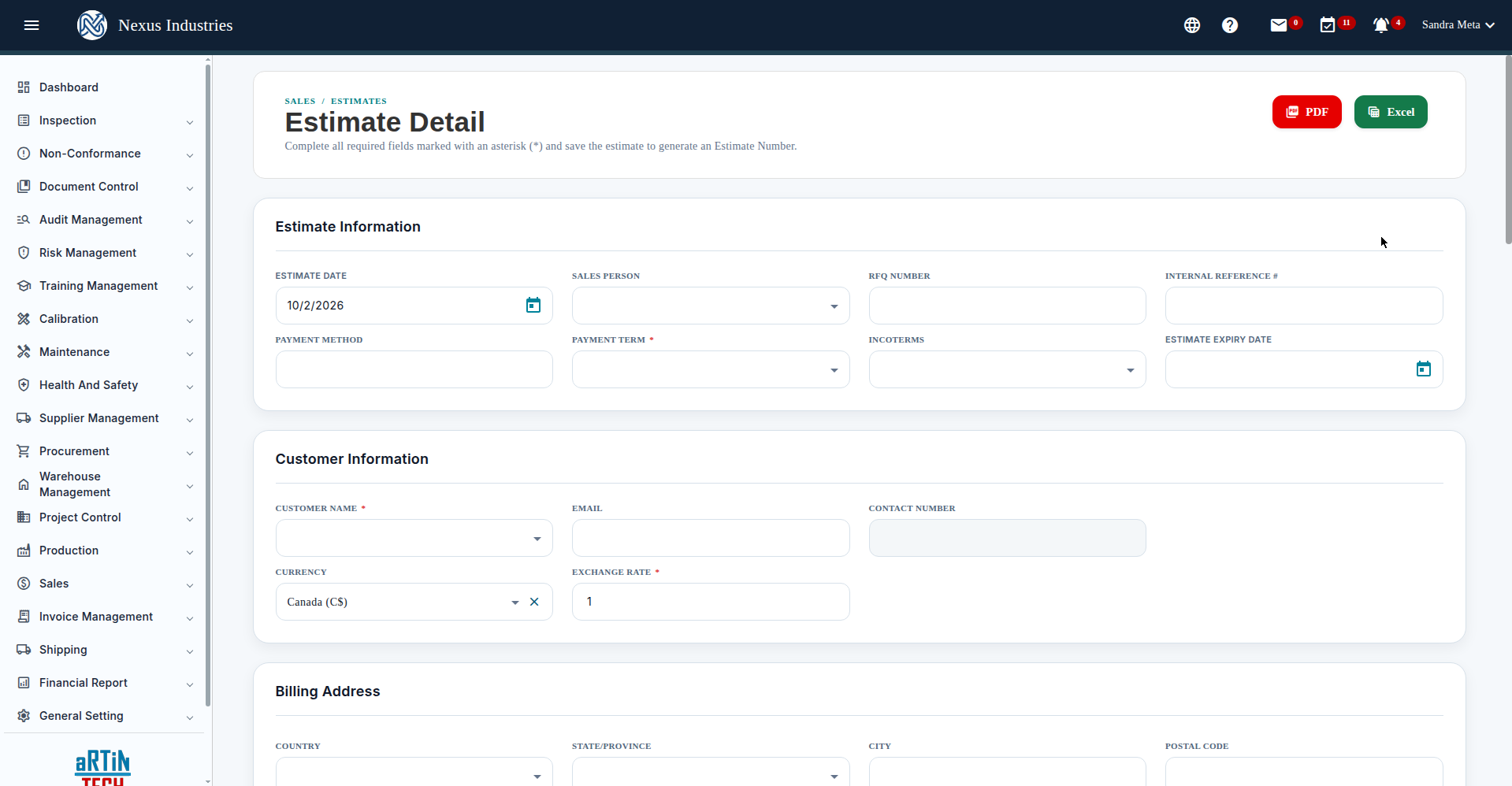Click the Nexus Industries logo
1512x786 pixels.
point(92,25)
